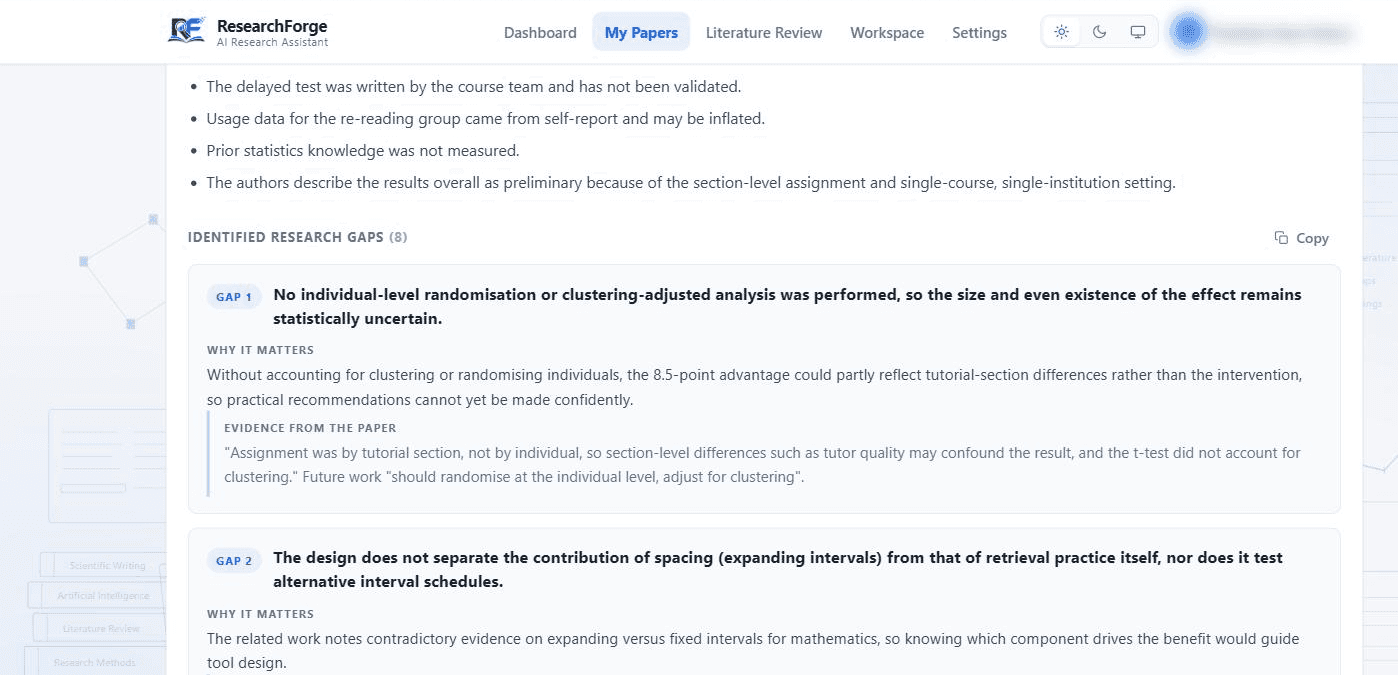Copy the identified research gaps
The image size is (1398, 675).
coord(1301,238)
